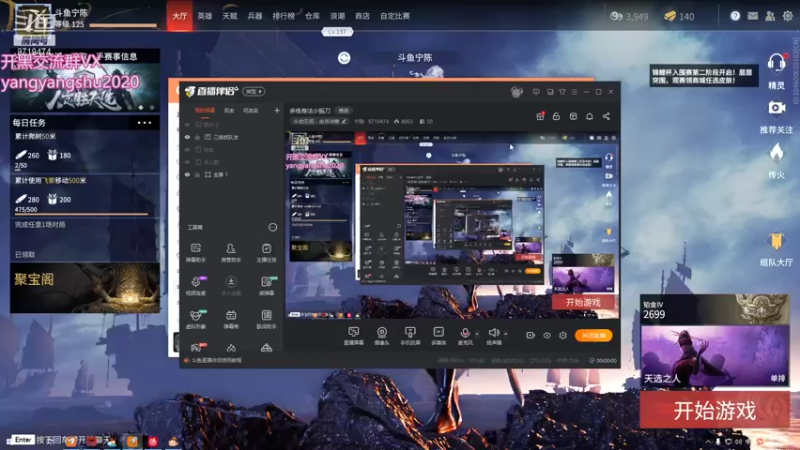Viewport: 800px width, 450px height.
Task: Open the type selector pill beside the app logo
Action: click(x=254, y=91)
